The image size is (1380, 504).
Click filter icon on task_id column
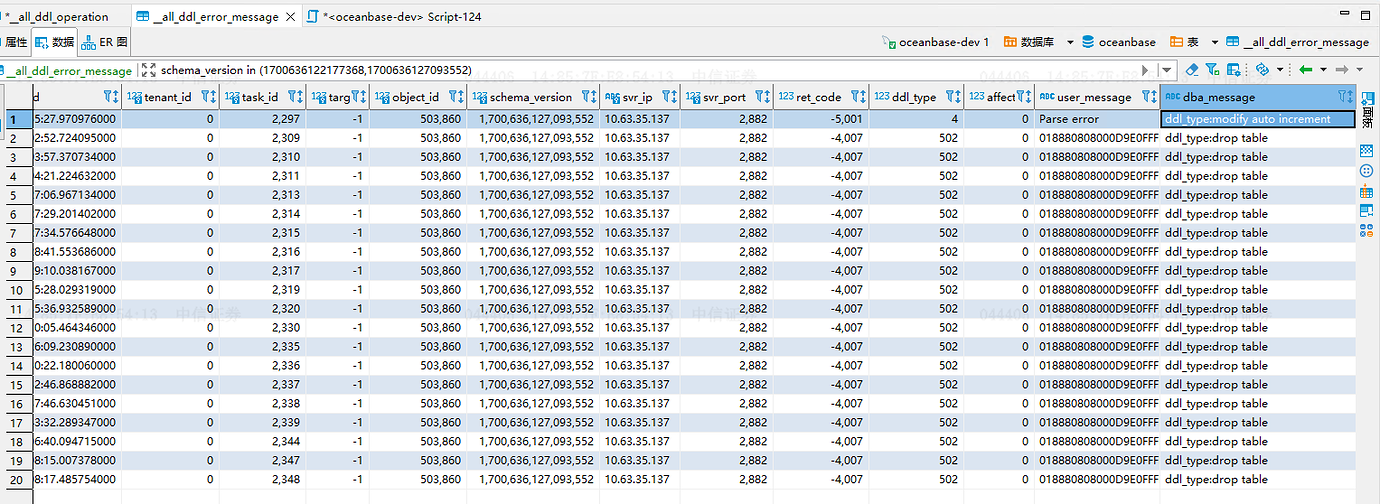295,97
